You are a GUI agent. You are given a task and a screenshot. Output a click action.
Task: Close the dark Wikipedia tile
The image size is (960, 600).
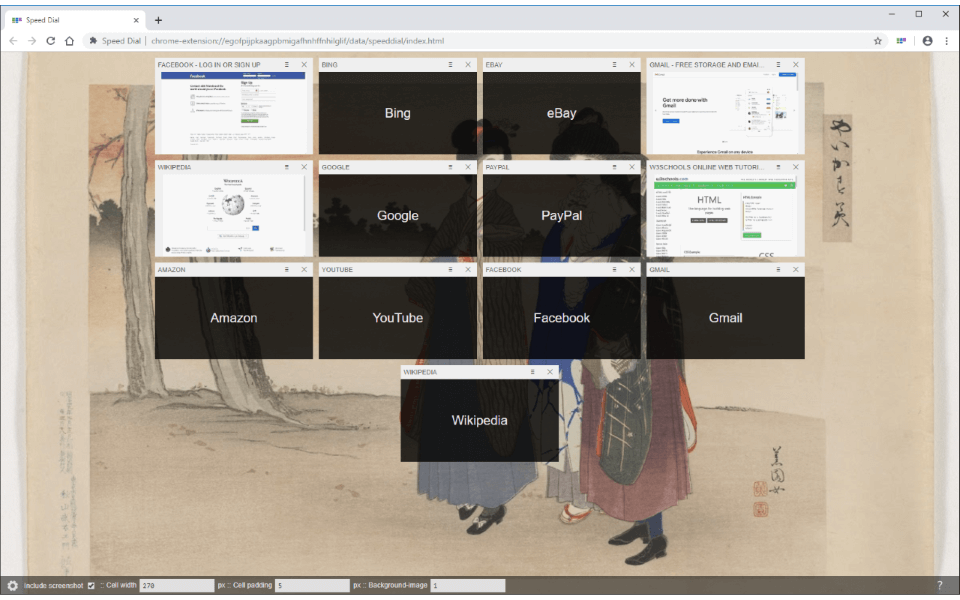coord(550,372)
